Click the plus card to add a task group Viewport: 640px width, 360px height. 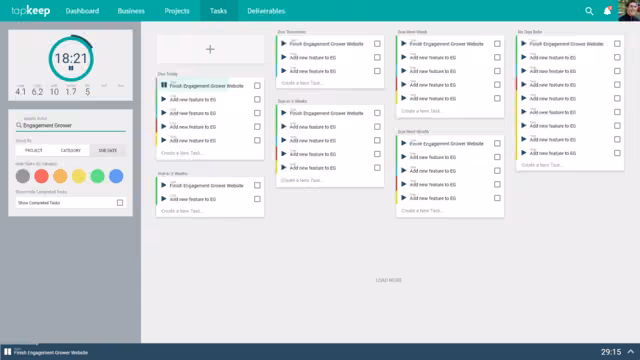pyautogui.click(x=210, y=49)
